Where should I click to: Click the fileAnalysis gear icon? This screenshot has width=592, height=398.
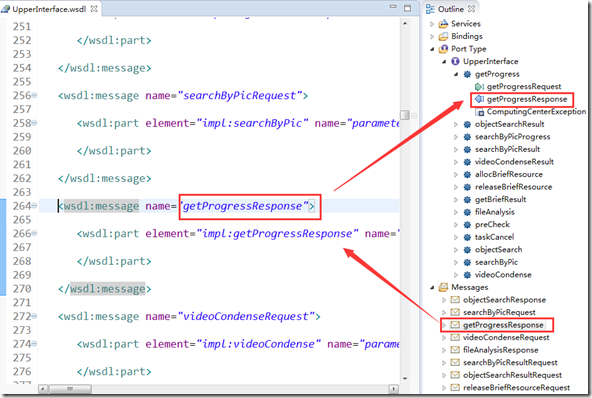(467, 212)
